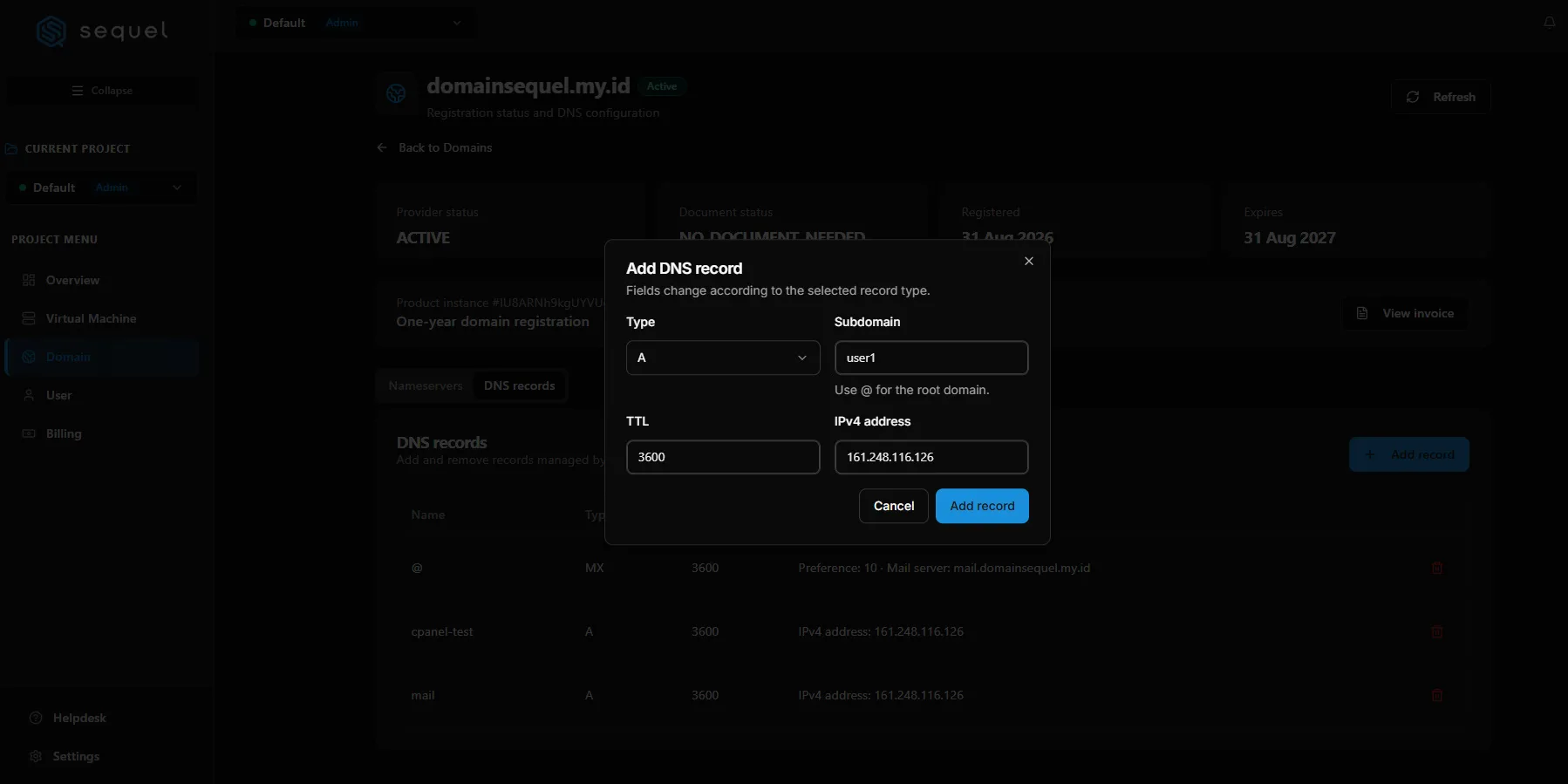The width and height of the screenshot is (1568, 784).
Task: Click the back arrow icon
Action: click(x=382, y=147)
